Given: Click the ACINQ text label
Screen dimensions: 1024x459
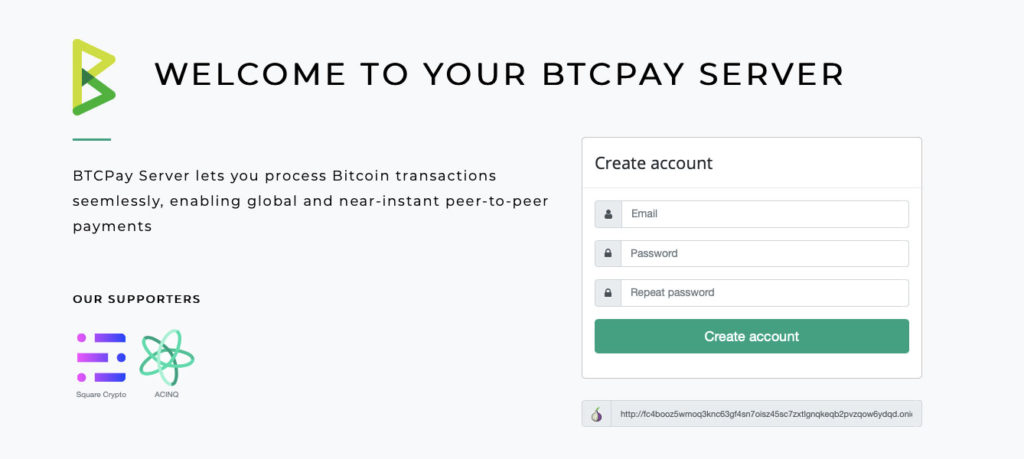Looking at the screenshot, I should (x=167, y=395).
